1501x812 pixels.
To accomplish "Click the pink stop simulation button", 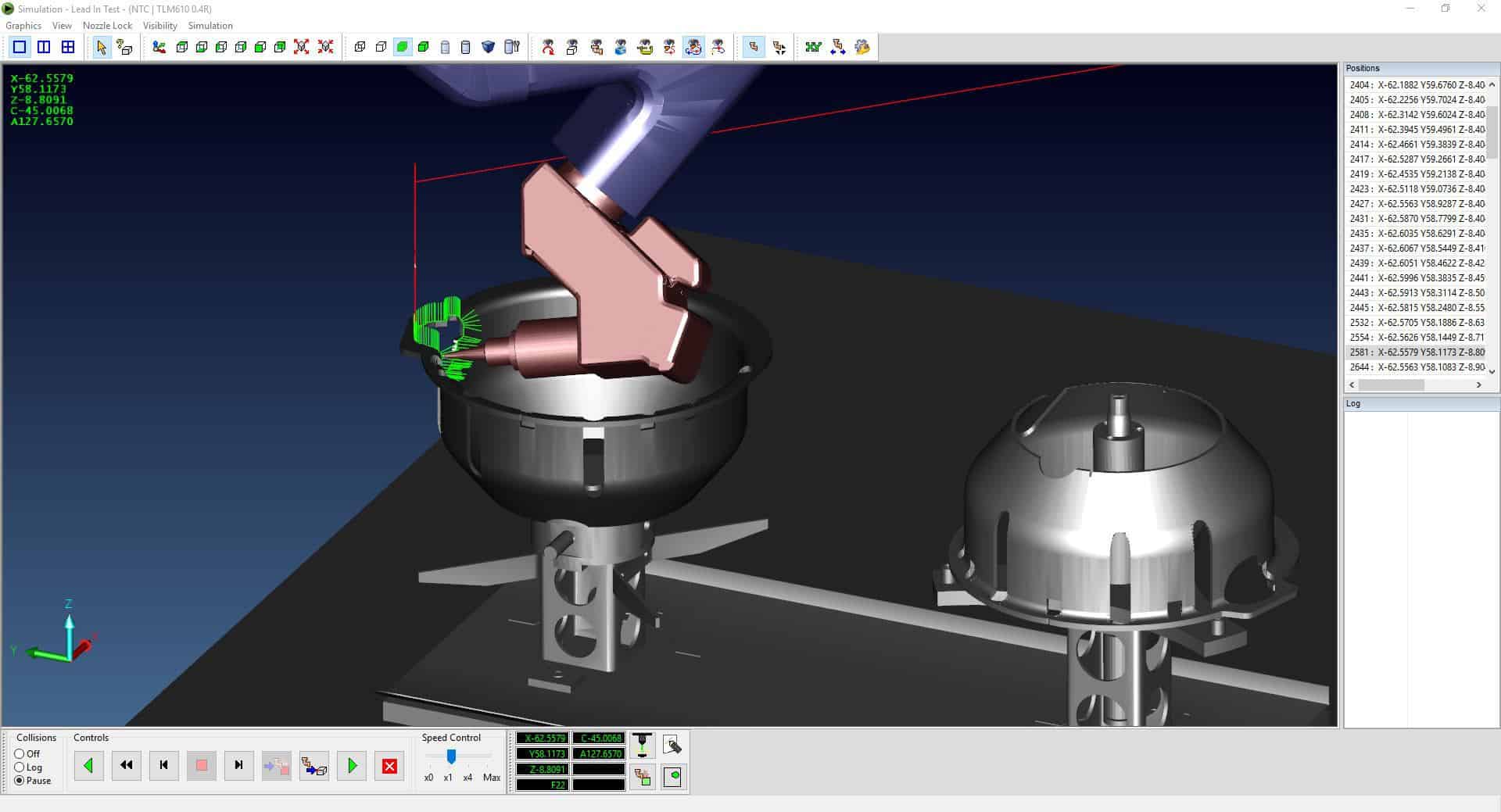I will [202, 766].
